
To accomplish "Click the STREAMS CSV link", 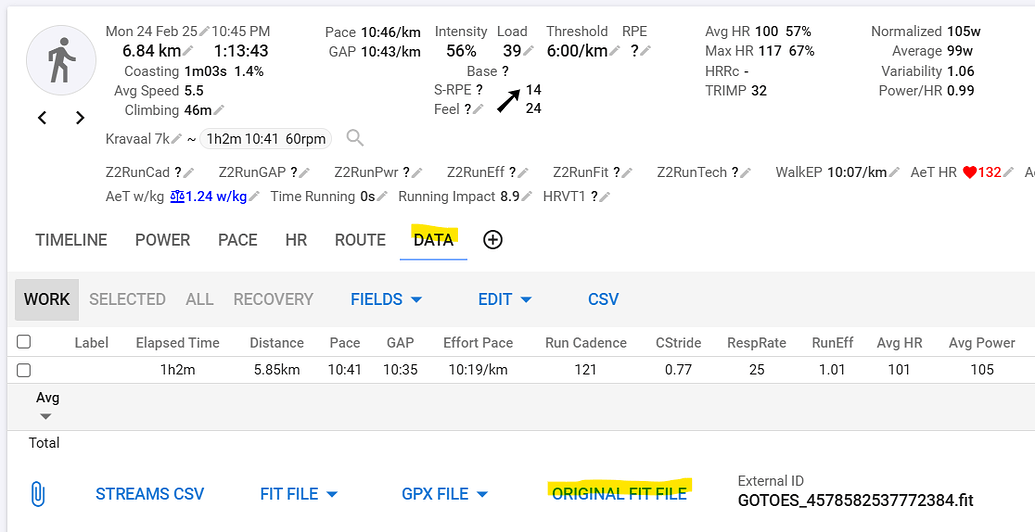I will point(150,494).
